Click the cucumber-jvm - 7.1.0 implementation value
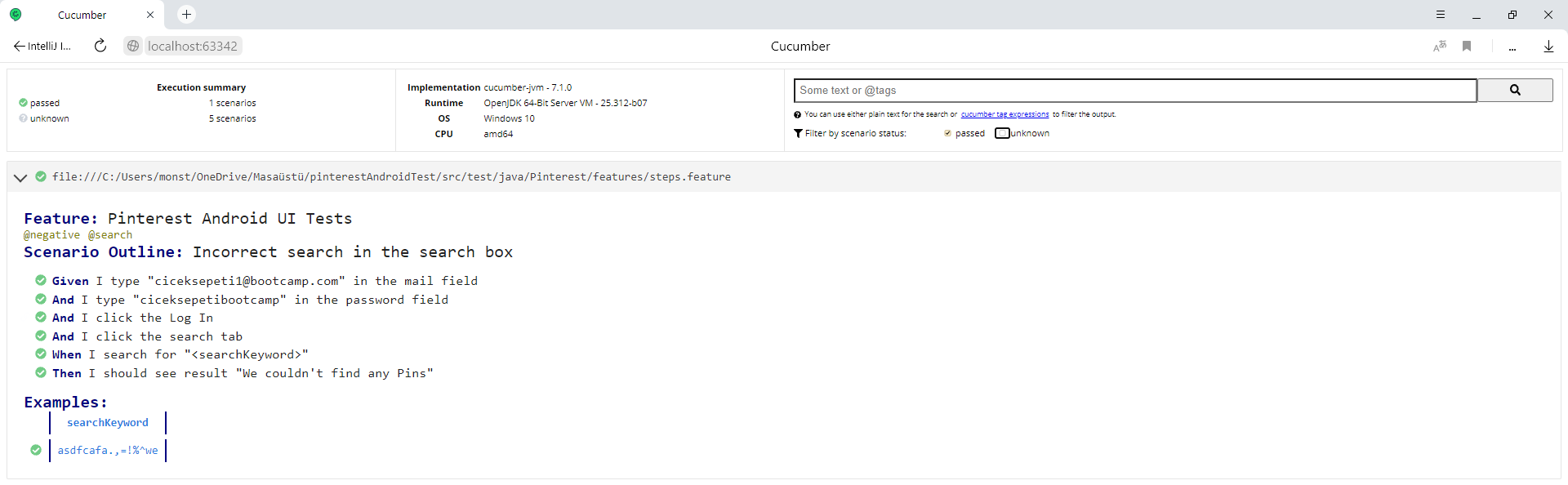The width and height of the screenshot is (1568, 485). [x=528, y=87]
